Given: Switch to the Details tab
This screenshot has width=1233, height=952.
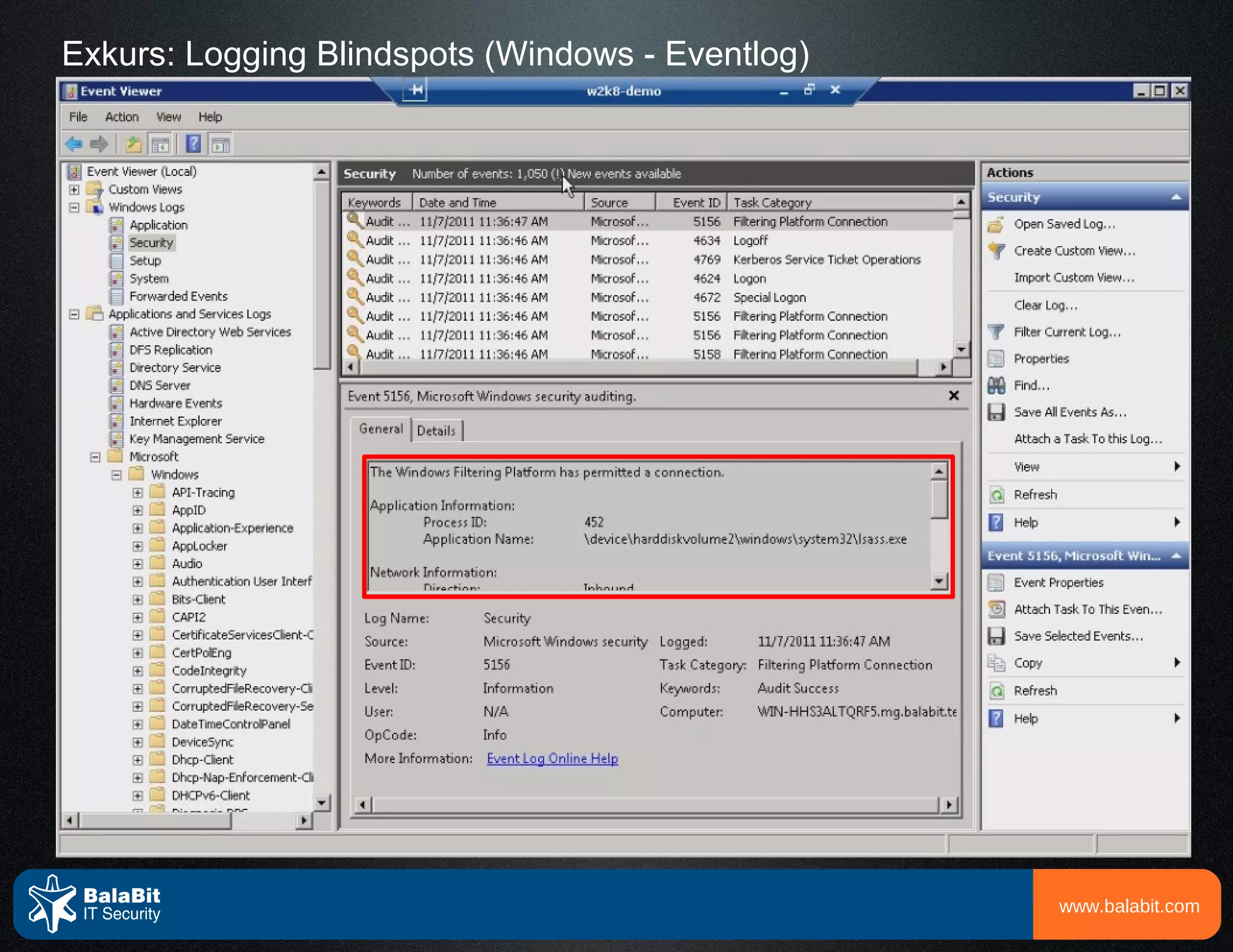Looking at the screenshot, I should click(436, 431).
